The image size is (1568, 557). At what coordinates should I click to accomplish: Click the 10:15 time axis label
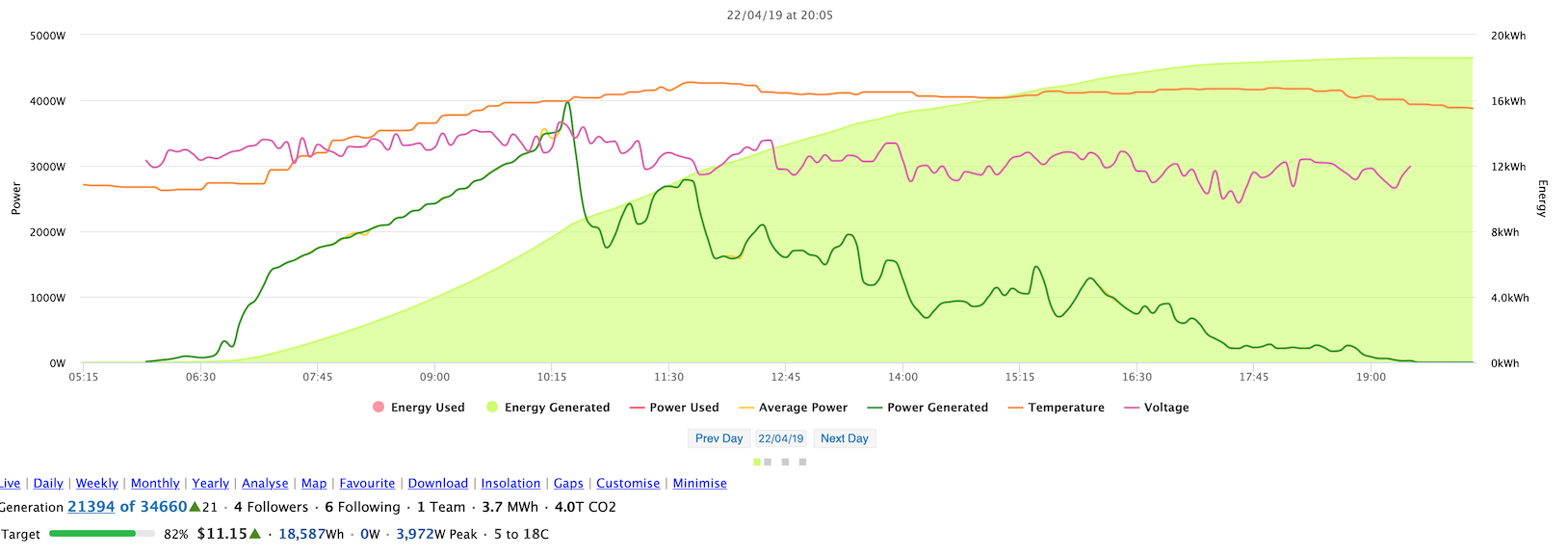tap(552, 377)
